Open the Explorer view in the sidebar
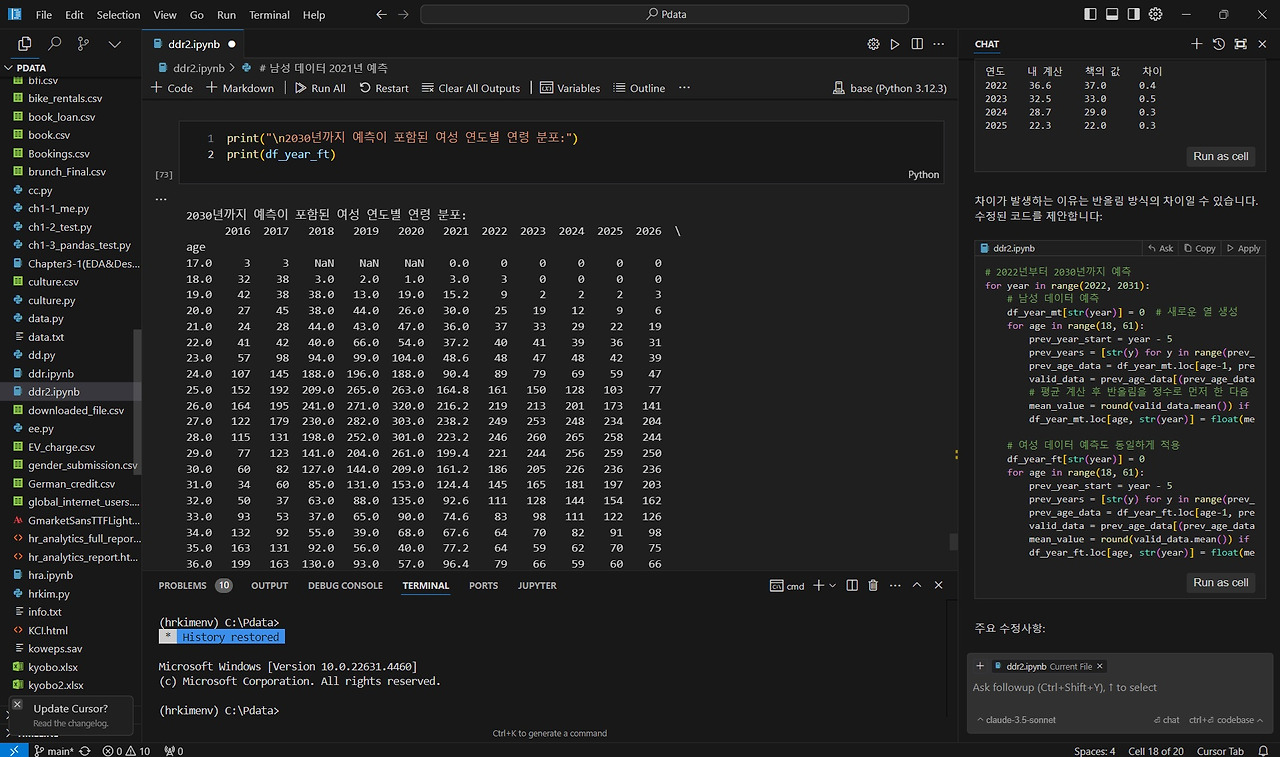The width and height of the screenshot is (1280, 757). (x=25, y=44)
